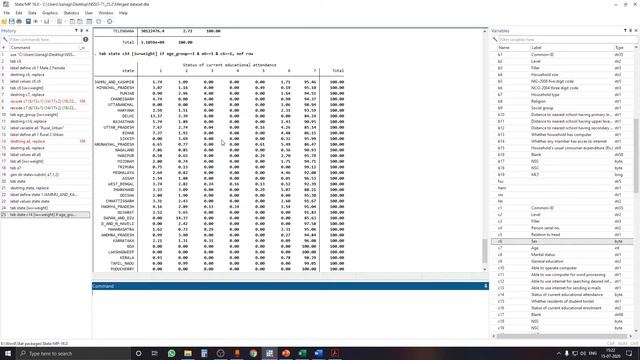
Task: Click the Variables panel horizontal scrollbar
Action: (562, 336)
